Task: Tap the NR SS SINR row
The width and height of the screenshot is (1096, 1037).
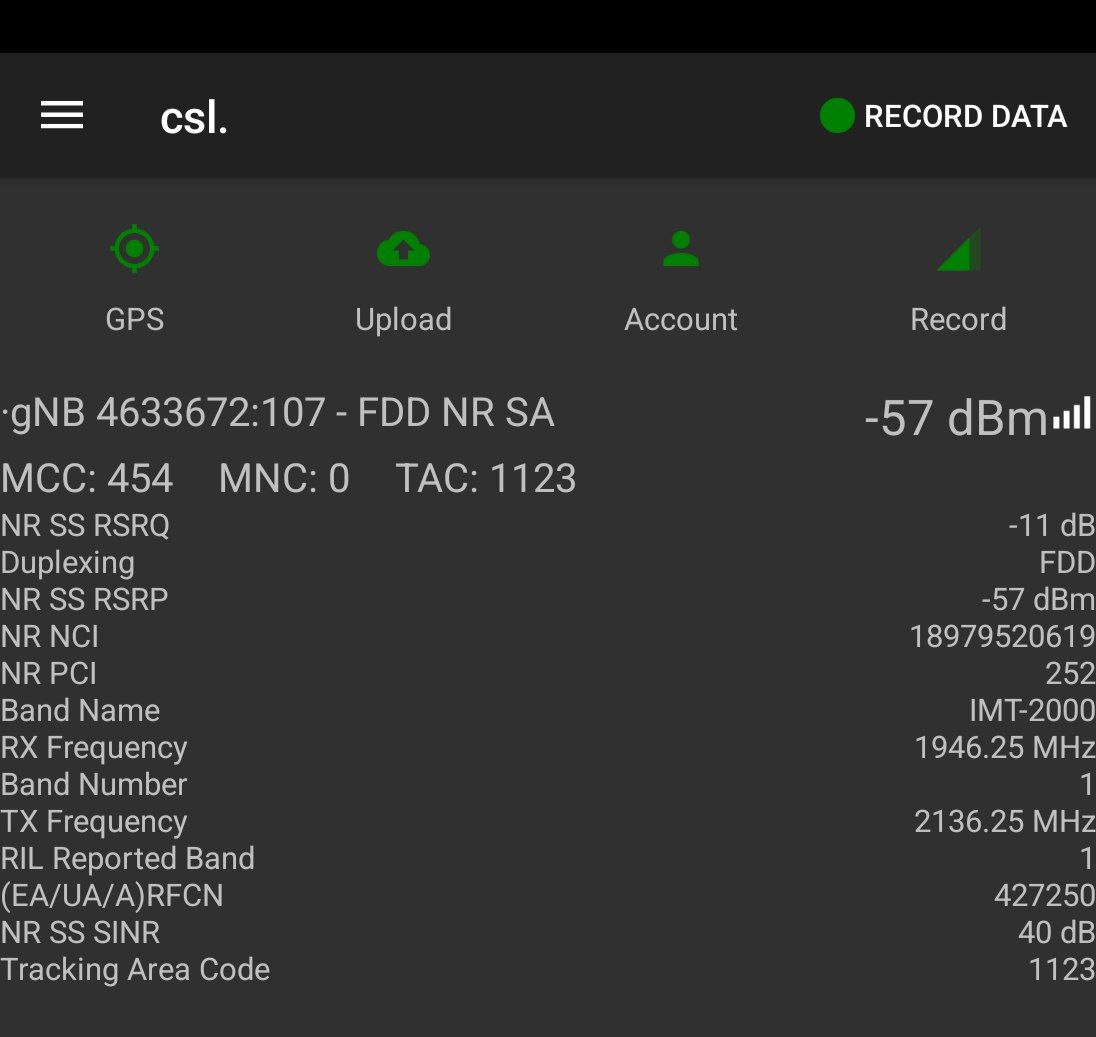Action: tap(548, 932)
